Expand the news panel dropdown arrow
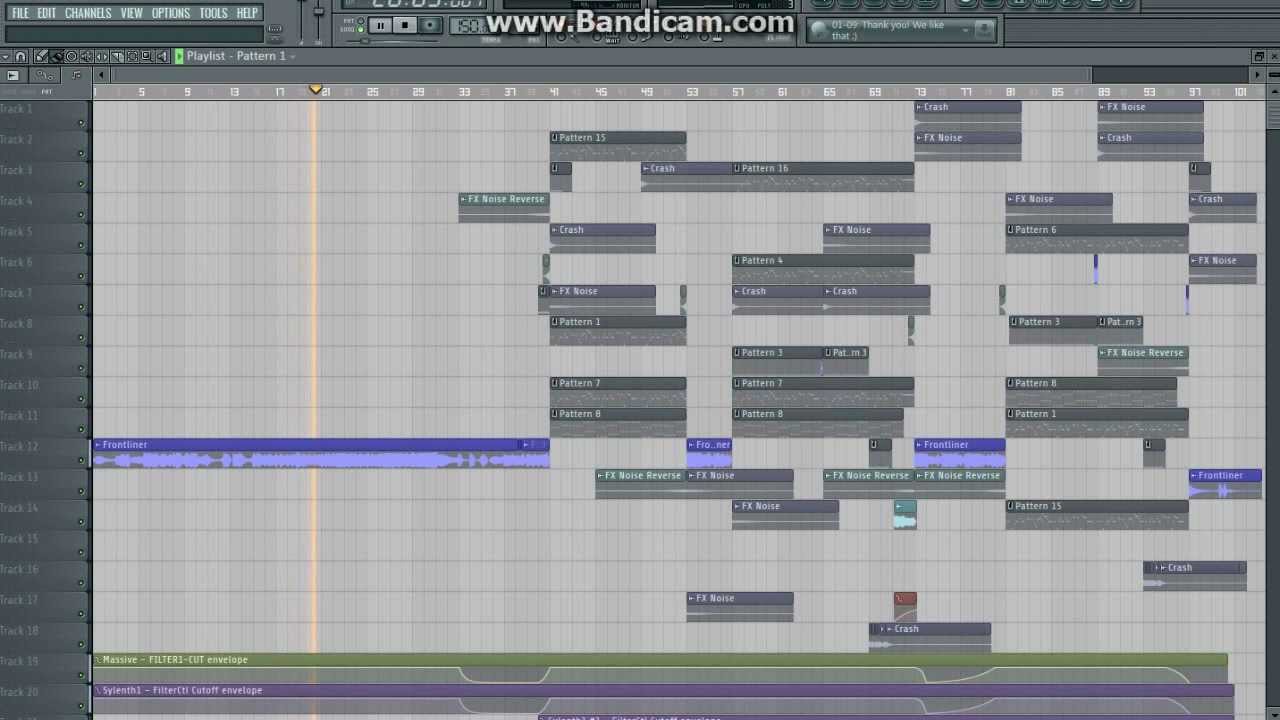The height and width of the screenshot is (720, 1280). 965,30
